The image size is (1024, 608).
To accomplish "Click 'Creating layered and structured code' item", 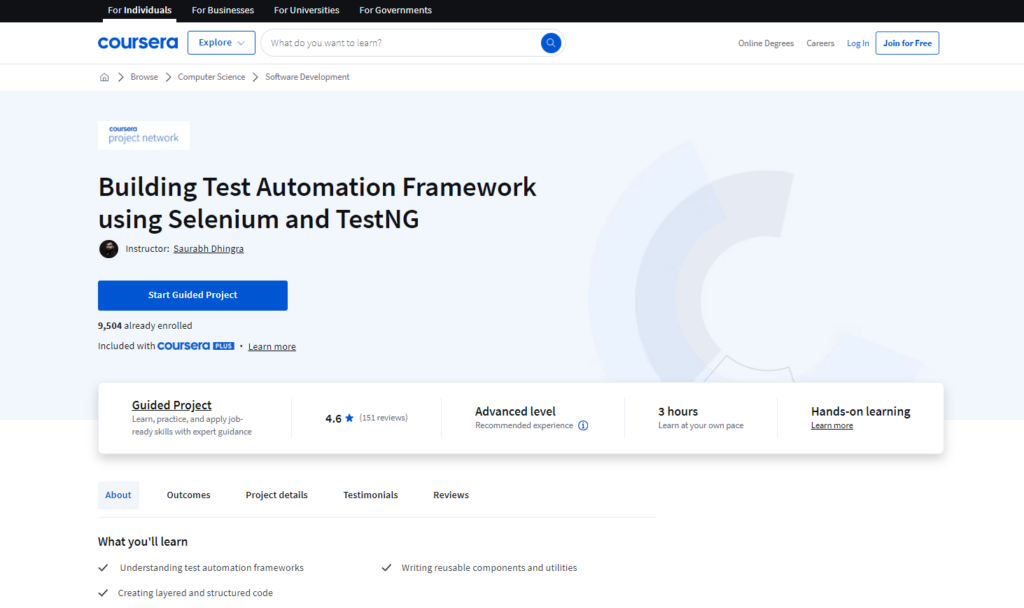I will tap(195, 593).
